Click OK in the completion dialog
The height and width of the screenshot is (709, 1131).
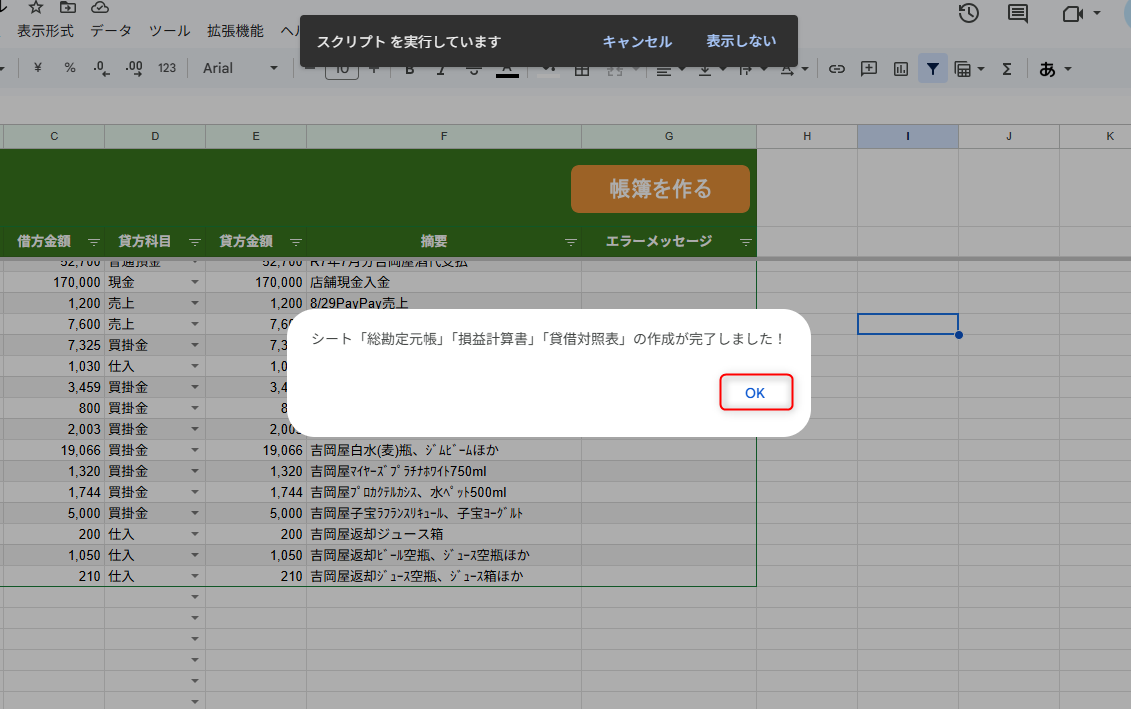[755, 393]
